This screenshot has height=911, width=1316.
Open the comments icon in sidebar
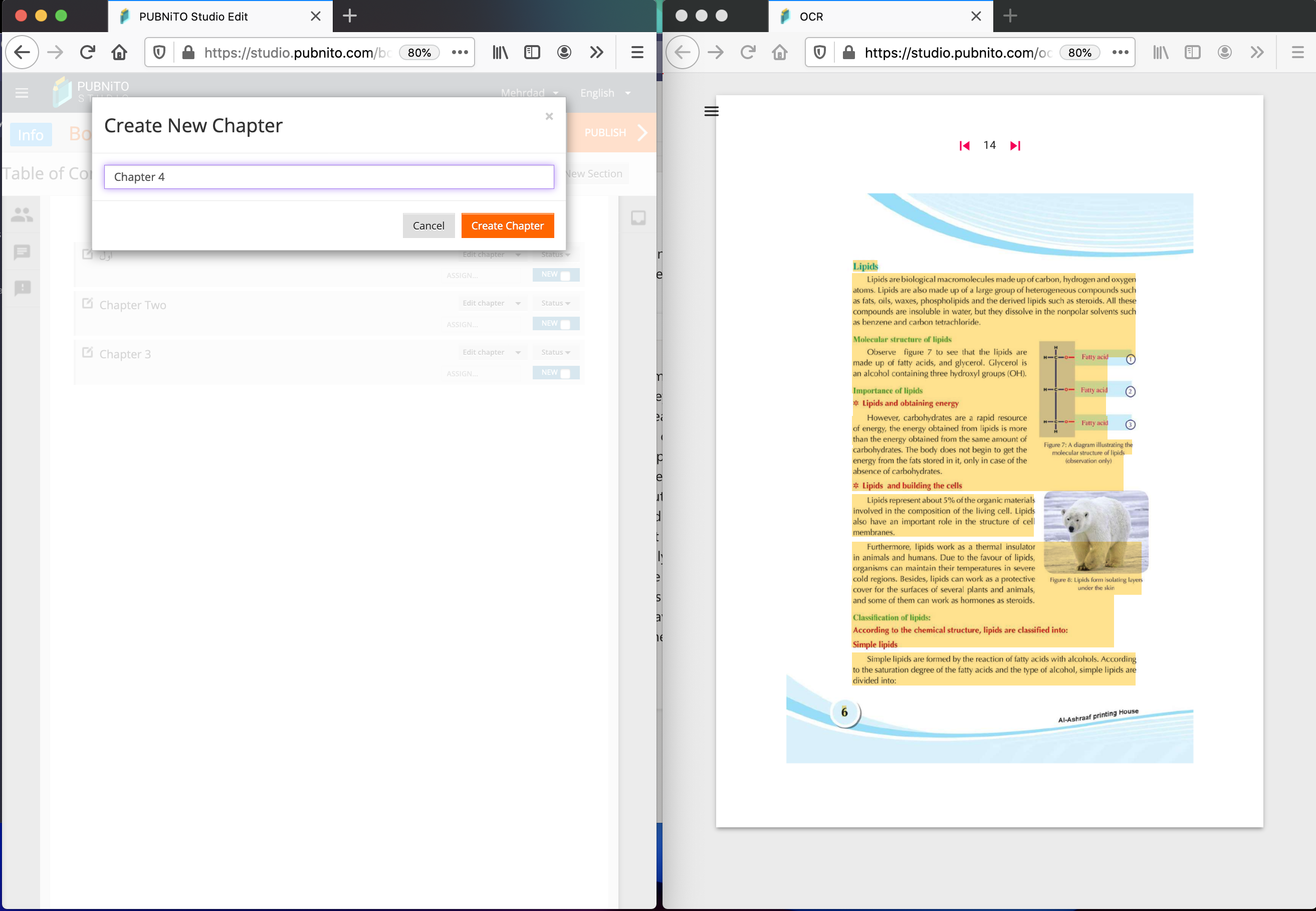coord(22,252)
